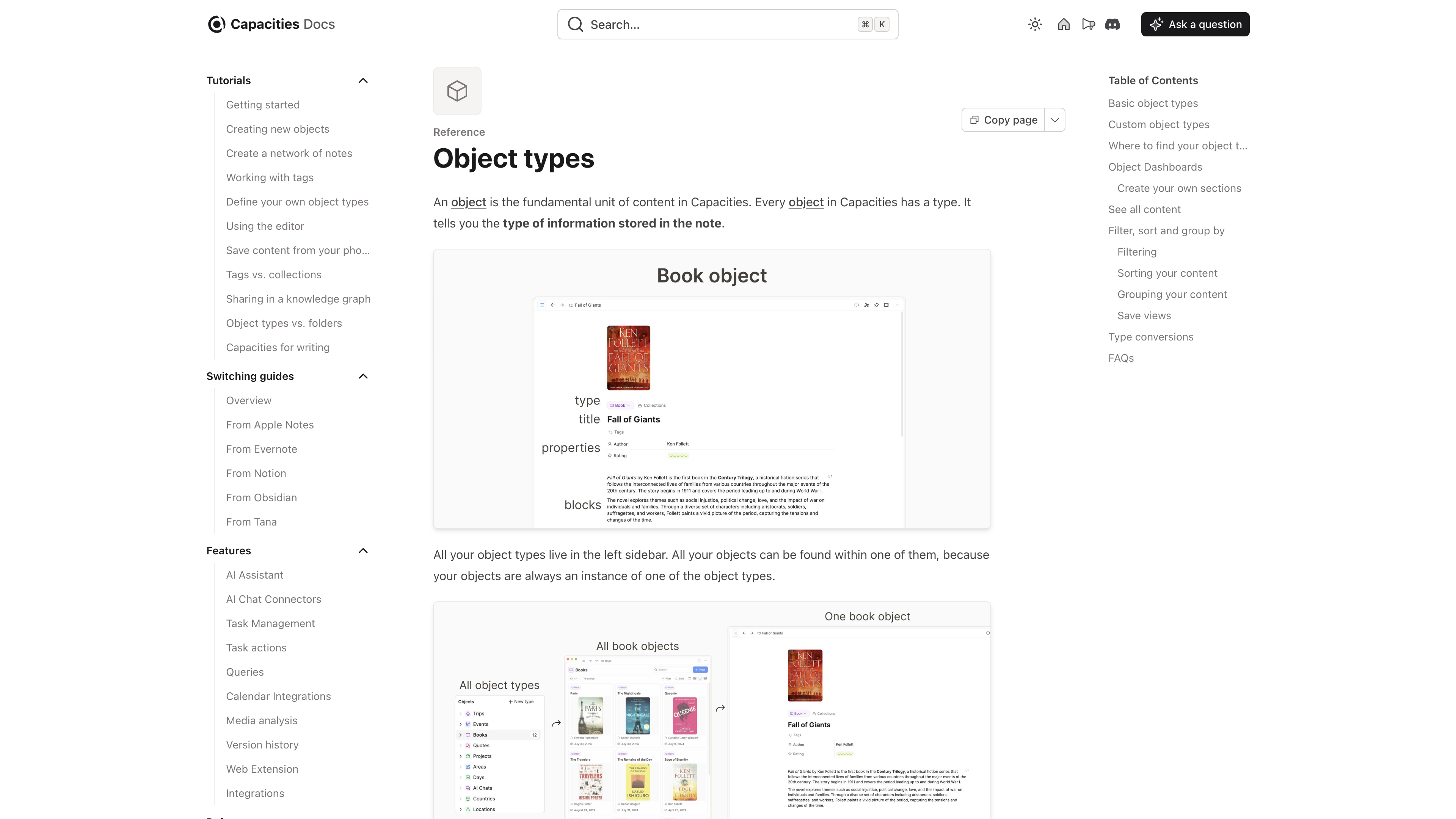Open Sharing in a knowledge graph

tap(298, 299)
